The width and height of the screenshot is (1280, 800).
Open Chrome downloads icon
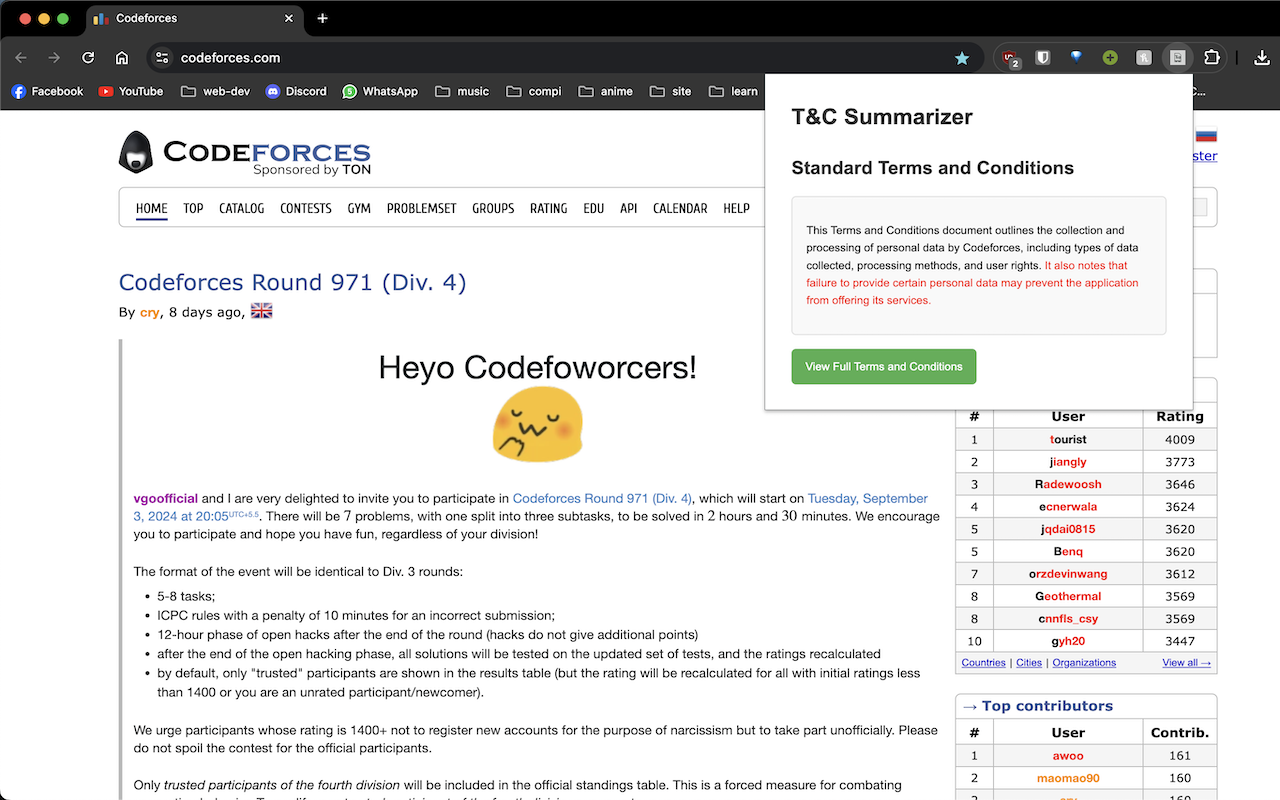tap(1261, 58)
